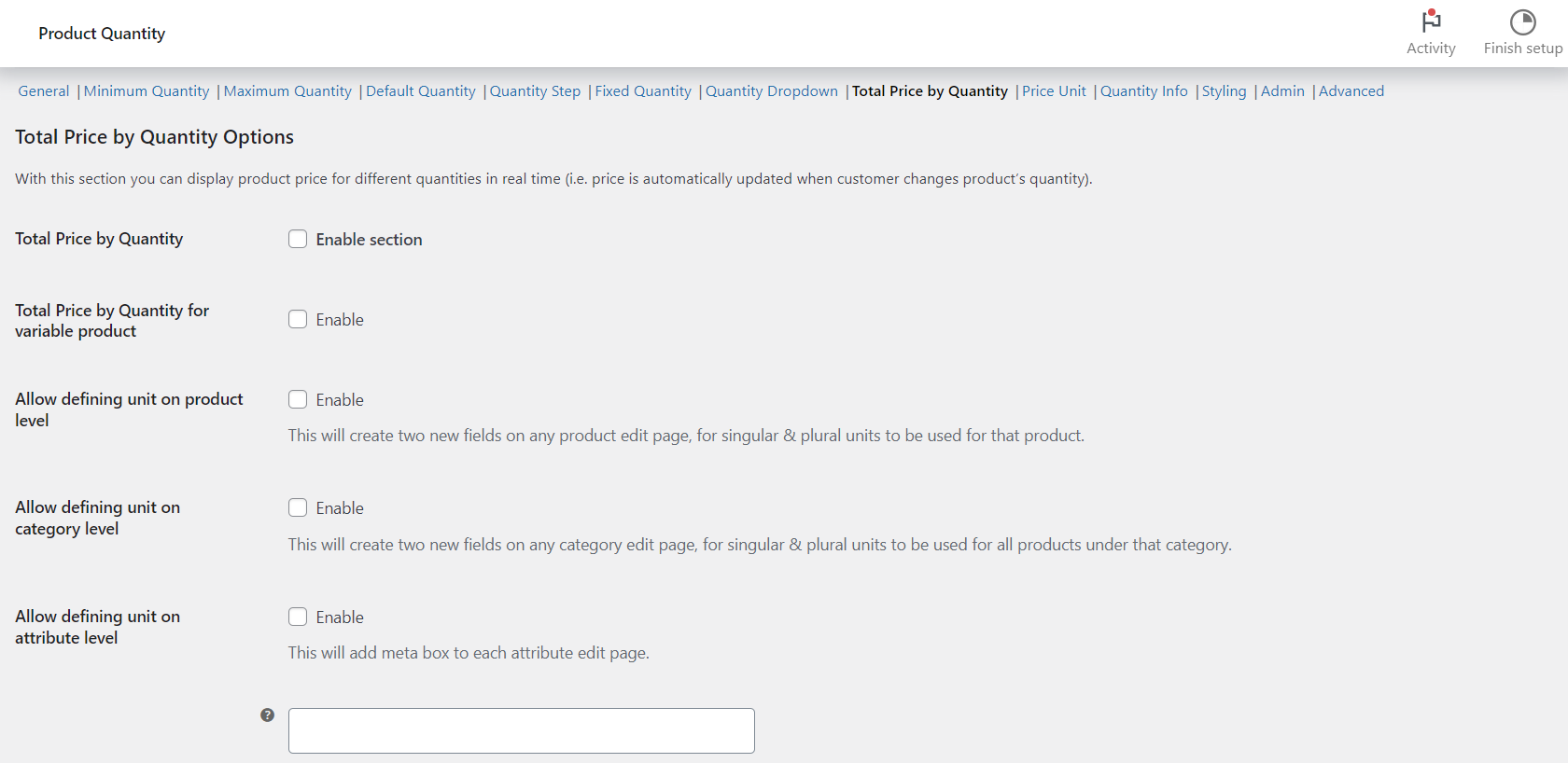This screenshot has width=1568, height=763.
Task: Go to the Advanced tab
Action: 1351,90
